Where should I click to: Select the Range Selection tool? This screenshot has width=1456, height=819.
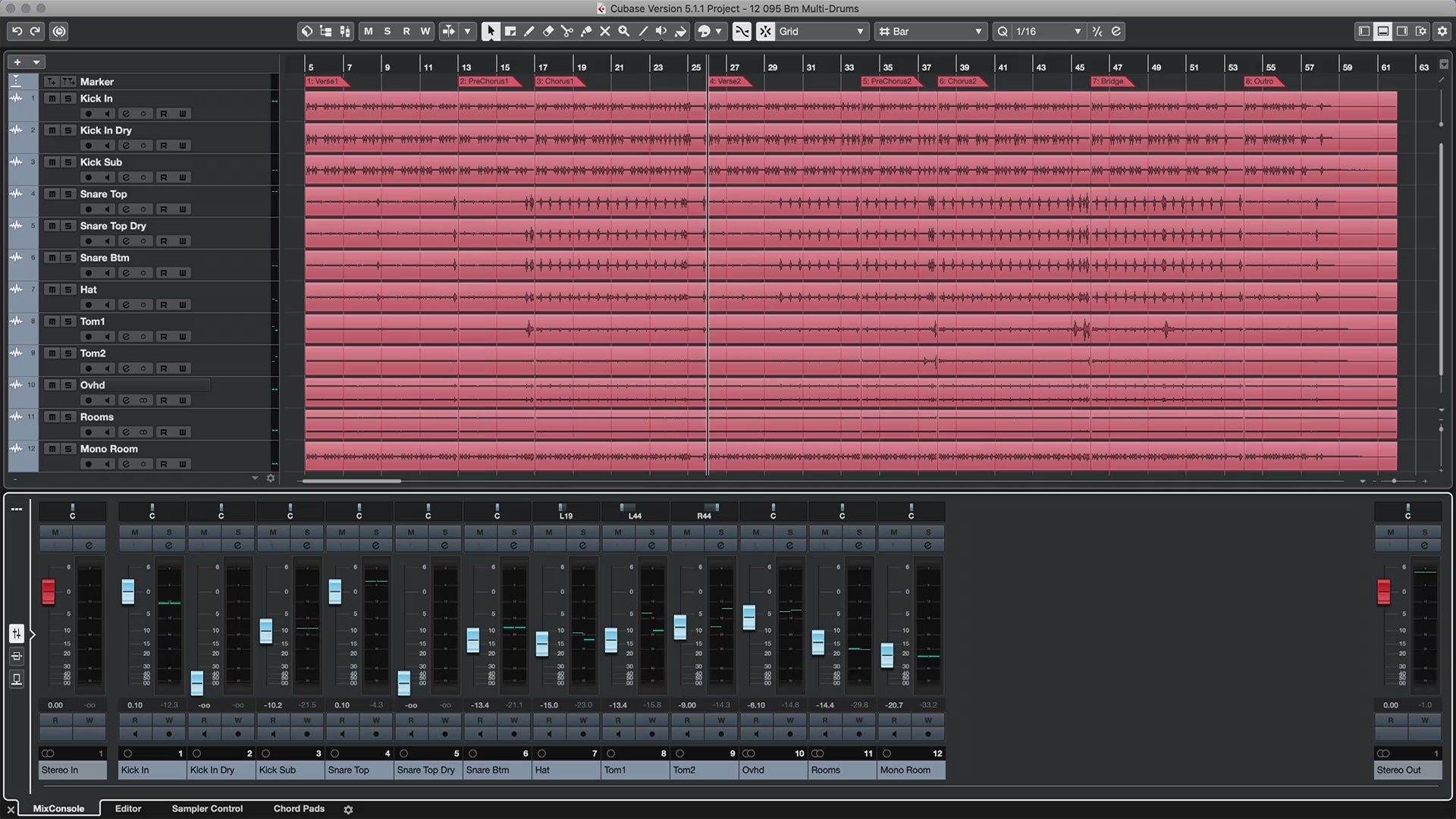[510, 31]
